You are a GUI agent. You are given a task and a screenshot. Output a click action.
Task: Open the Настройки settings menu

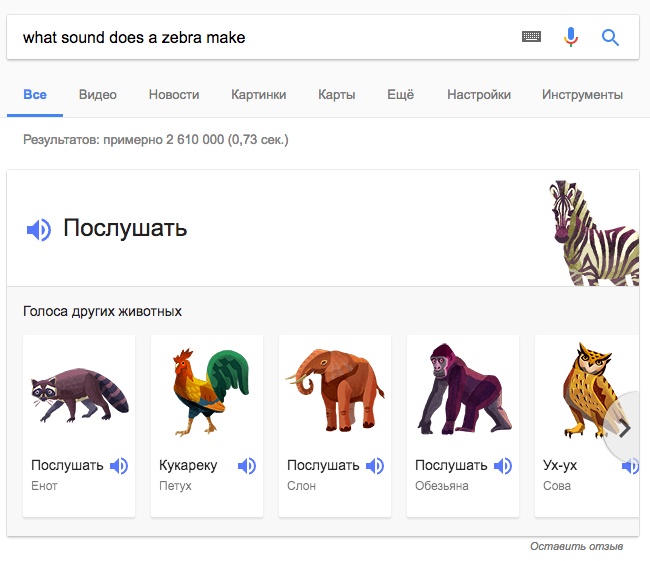click(x=479, y=95)
